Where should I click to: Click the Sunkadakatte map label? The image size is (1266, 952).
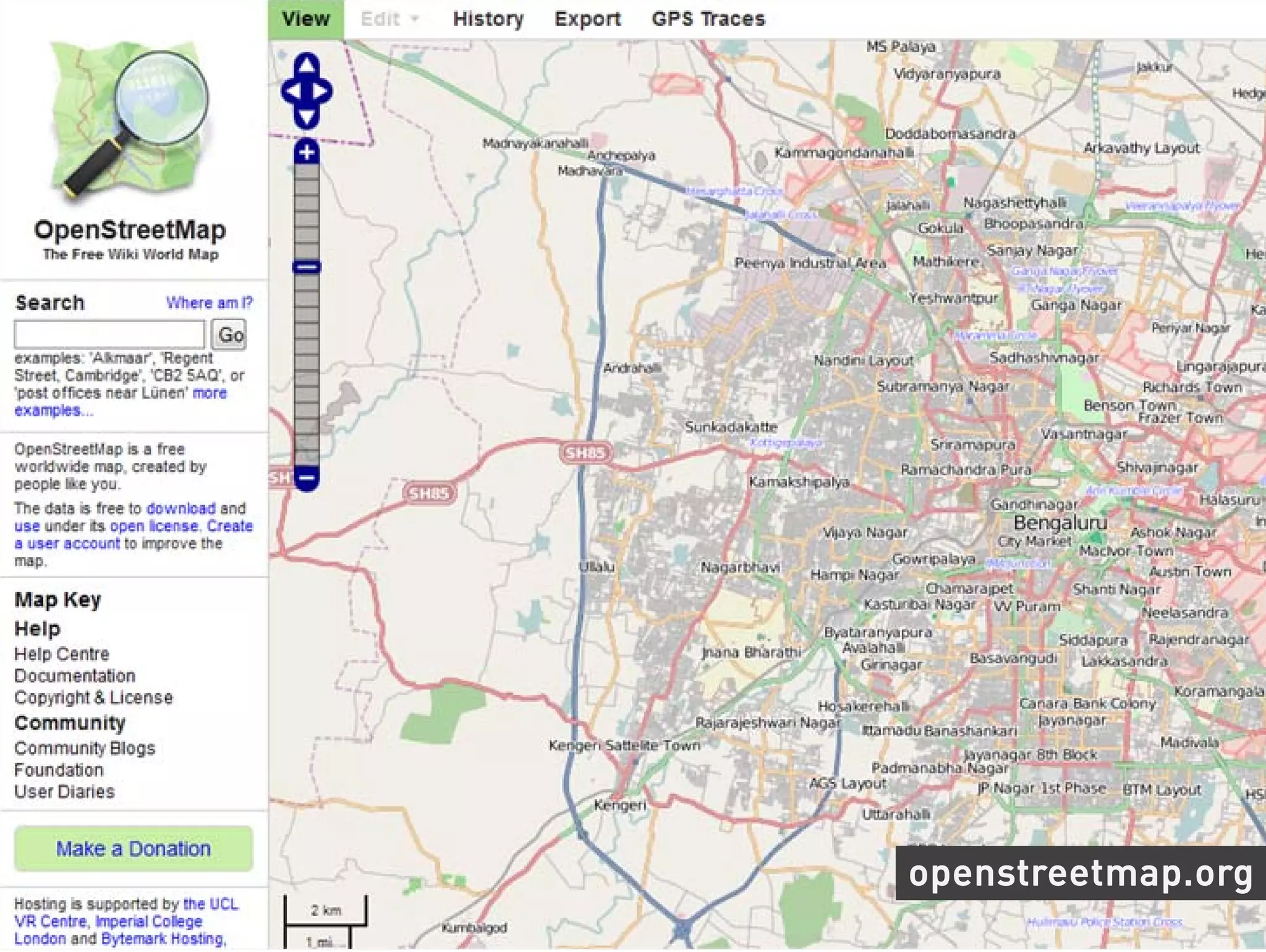731,427
